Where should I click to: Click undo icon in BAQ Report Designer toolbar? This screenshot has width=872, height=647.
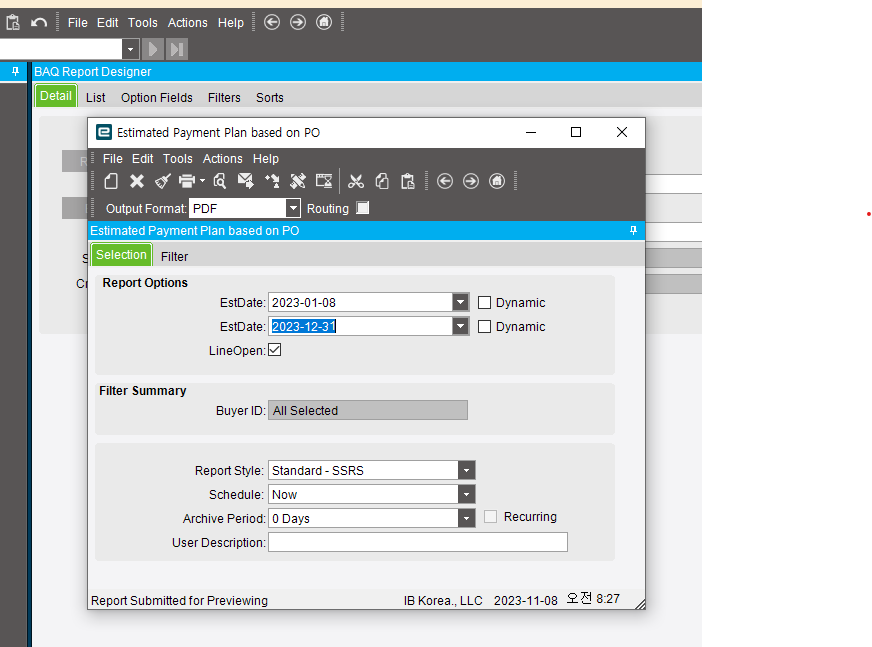pos(39,23)
